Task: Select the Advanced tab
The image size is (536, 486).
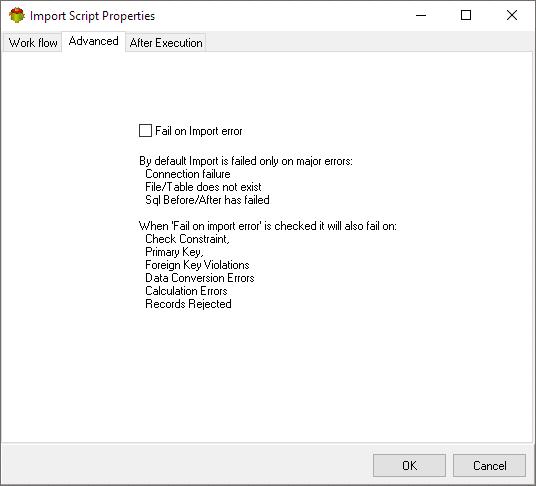Action: click(x=93, y=41)
